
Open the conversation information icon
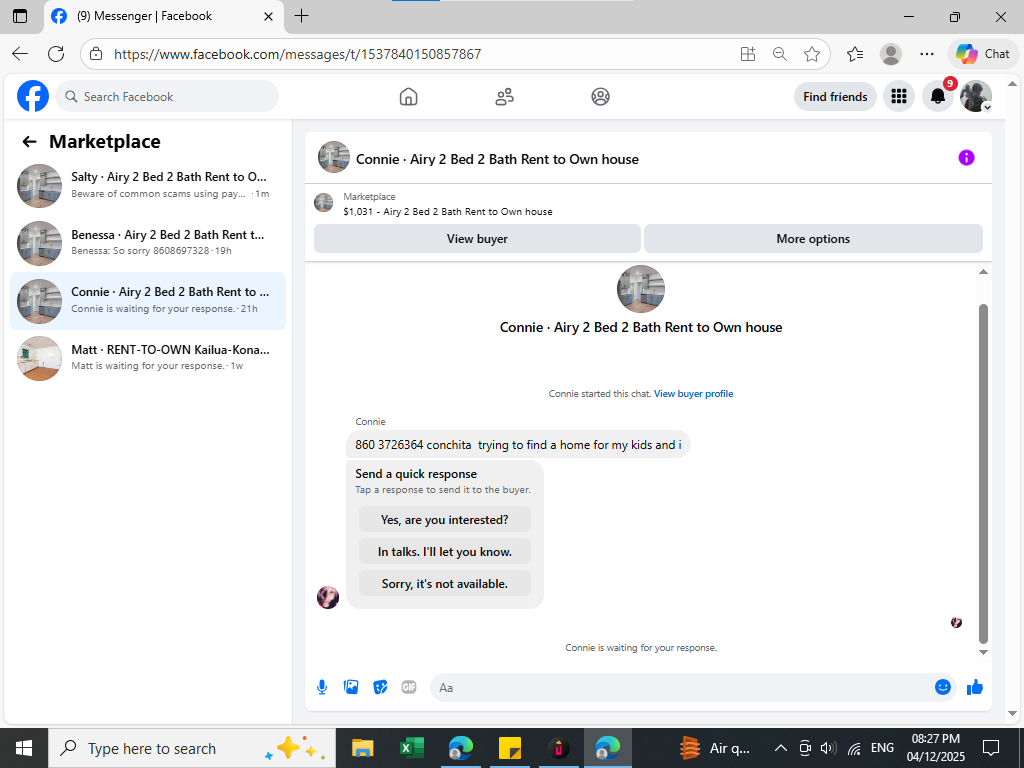tap(966, 157)
